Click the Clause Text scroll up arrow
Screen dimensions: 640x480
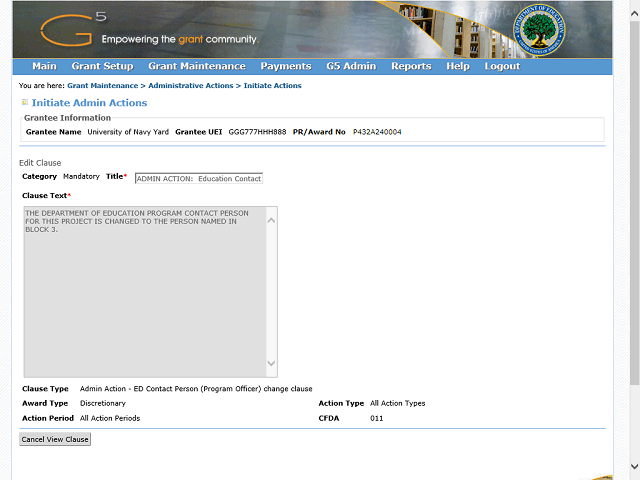(x=271, y=220)
